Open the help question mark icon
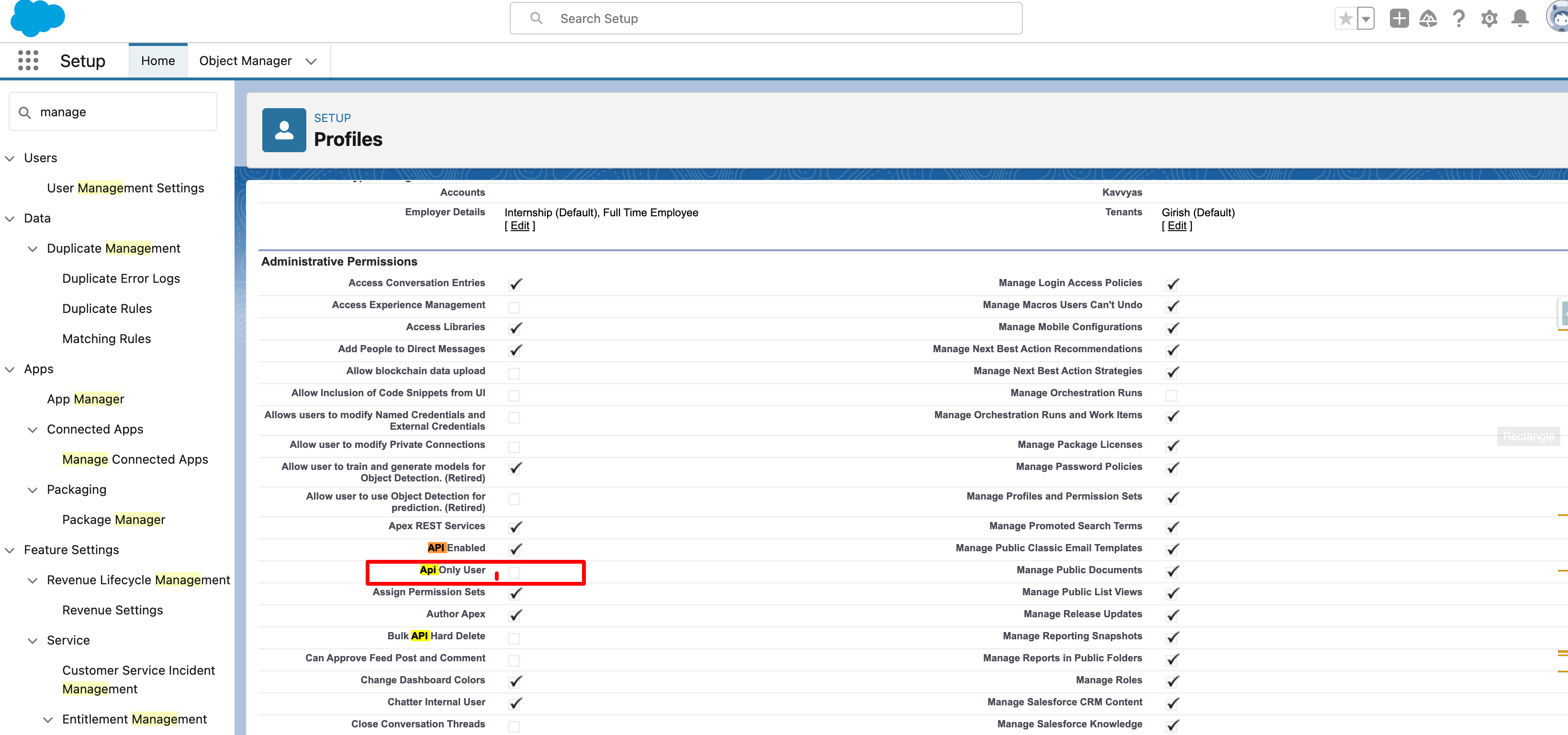The image size is (1568, 735). point(1458,19)
